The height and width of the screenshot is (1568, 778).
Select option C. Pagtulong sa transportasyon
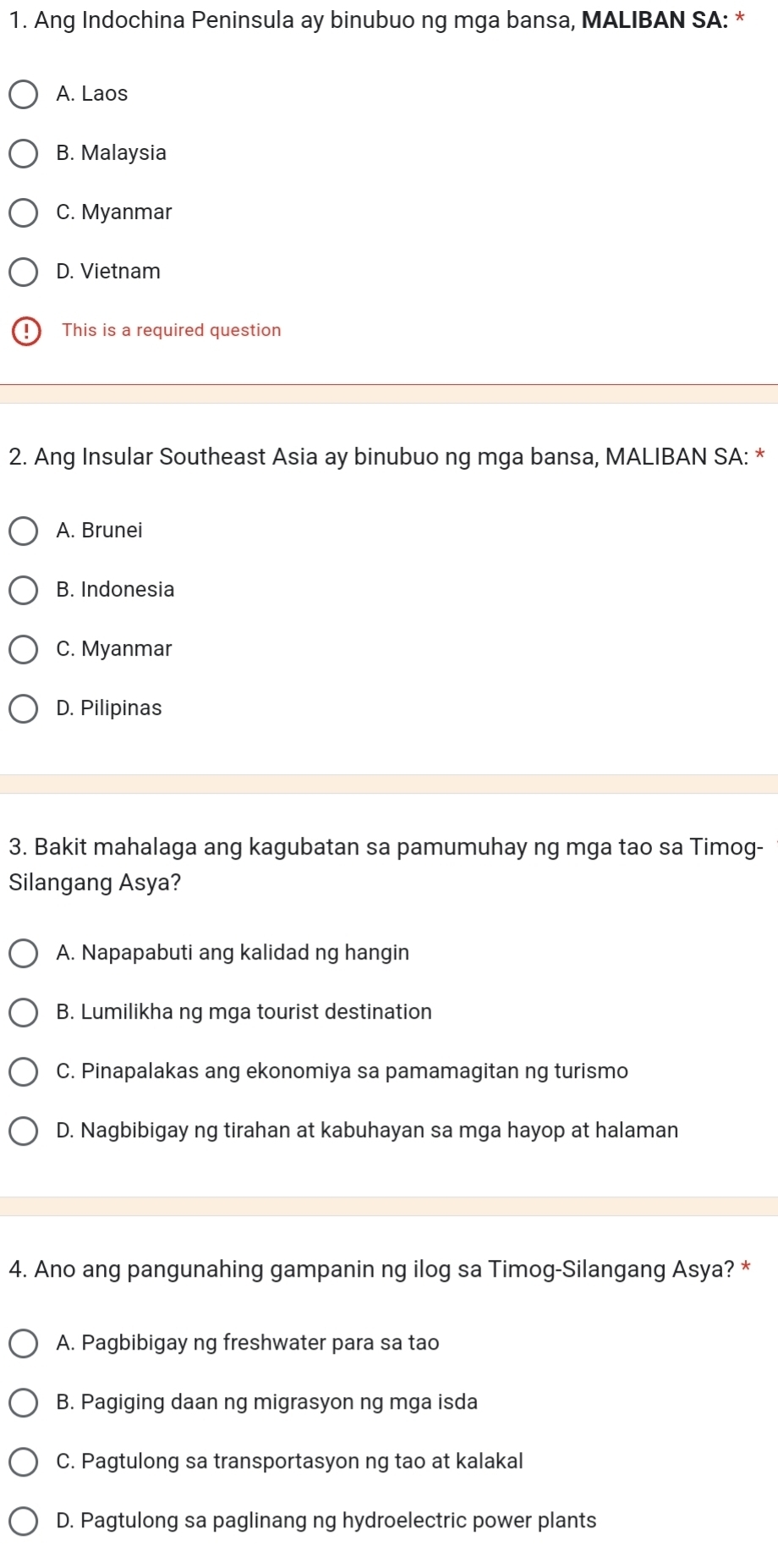click(x=25, y=1461)
